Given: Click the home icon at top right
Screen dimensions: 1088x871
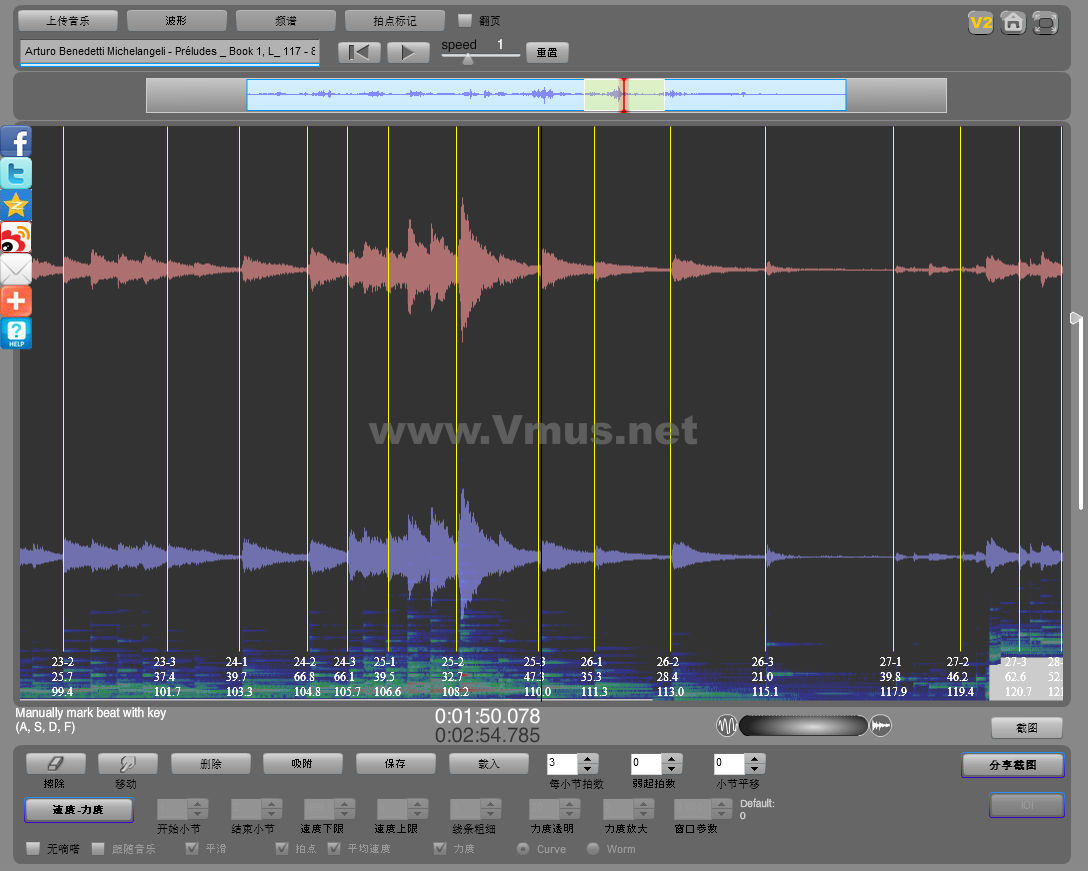Looking at the screenshot, I should 1013,23.
